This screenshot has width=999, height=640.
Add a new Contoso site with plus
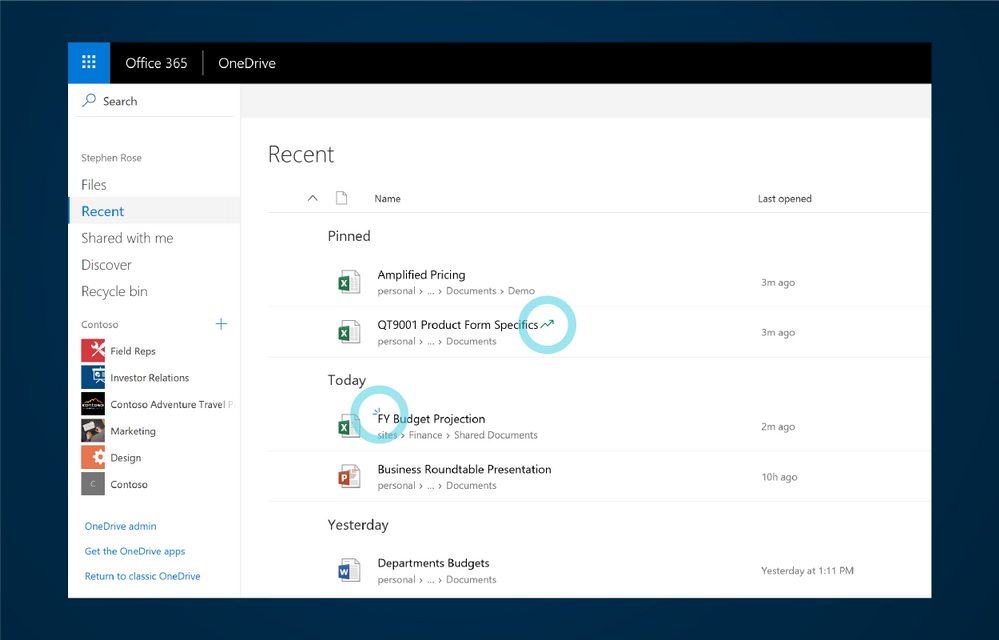(221, 324)
